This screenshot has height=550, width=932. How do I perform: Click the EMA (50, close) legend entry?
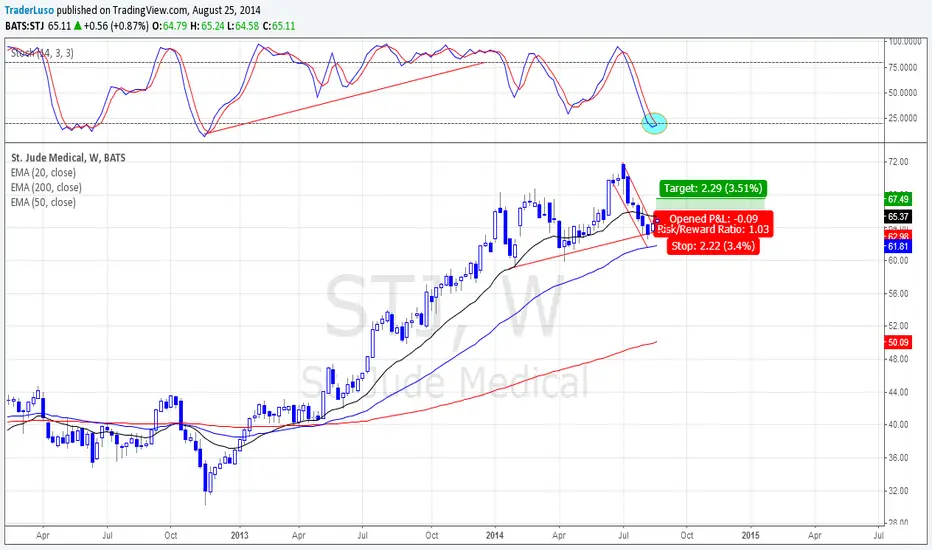(x=43, y=202)
